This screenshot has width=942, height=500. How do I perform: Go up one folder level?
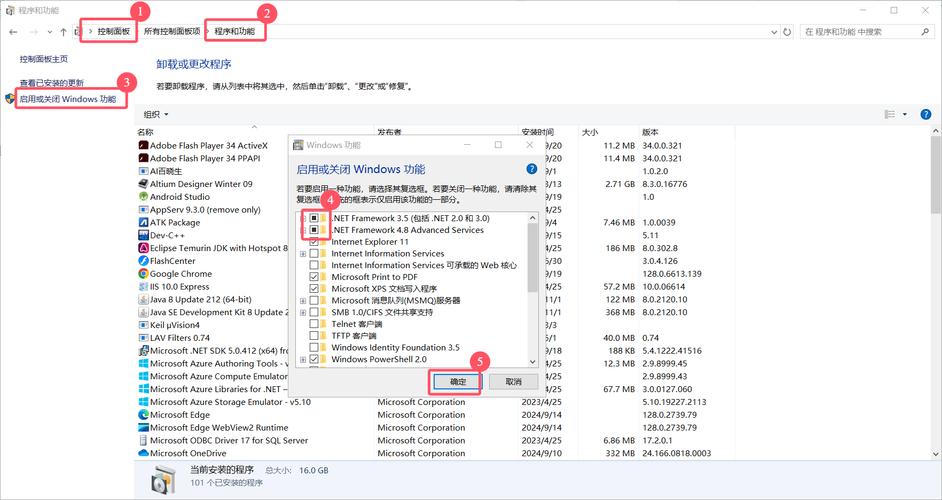(x=63, y=32)
